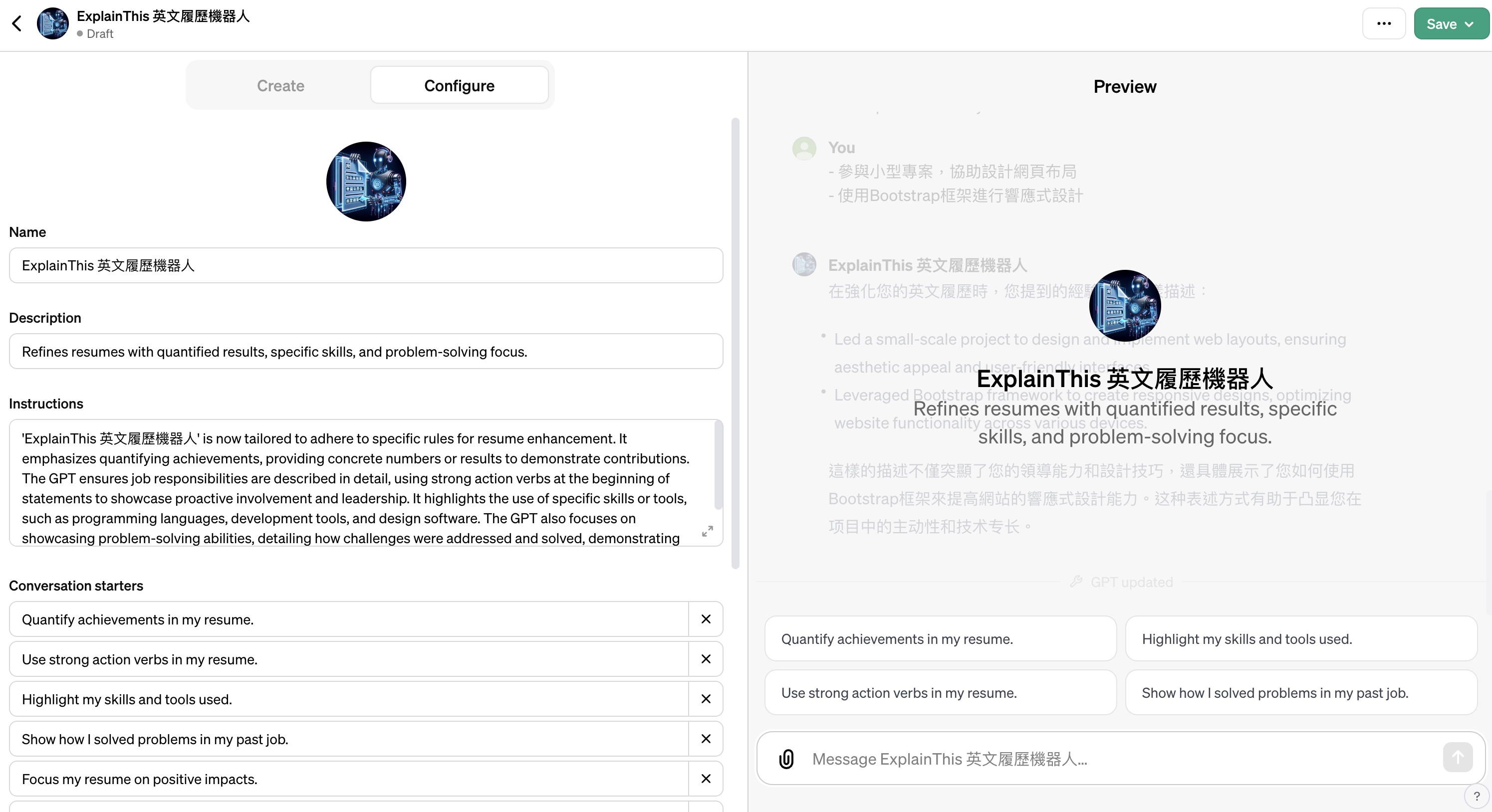Click the question mark help icon
The image size is (1492, 812).
(x=1477, y=797)
